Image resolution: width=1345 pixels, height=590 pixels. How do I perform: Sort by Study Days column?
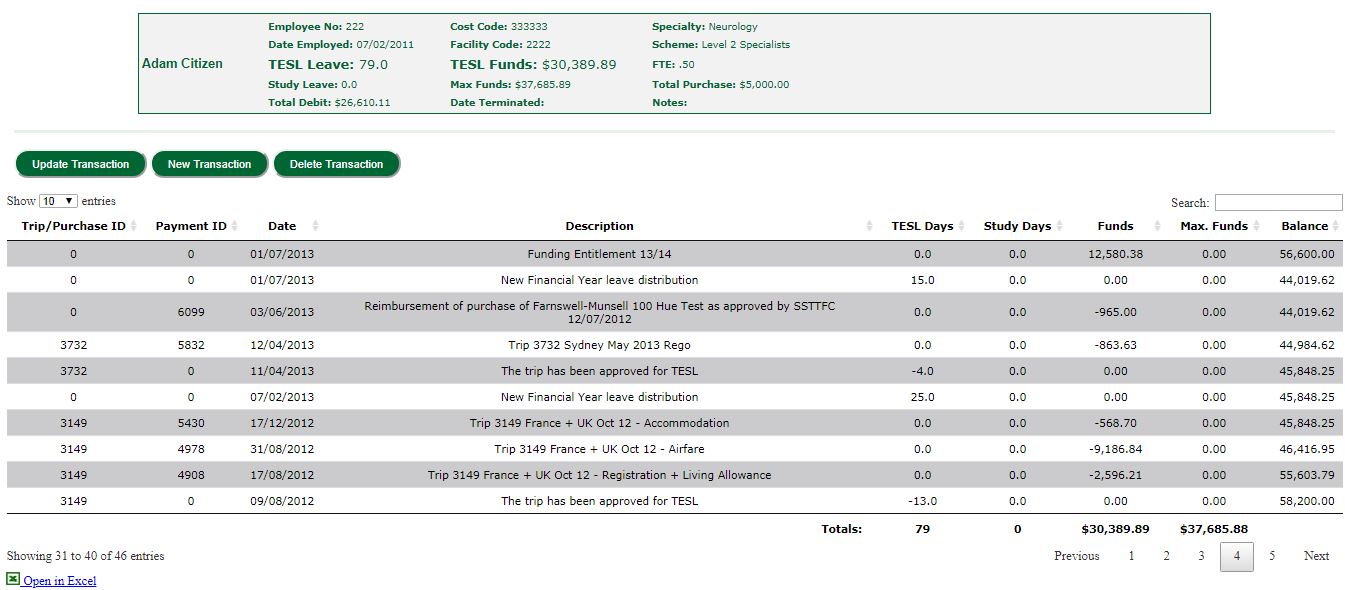coord(1017,226)
